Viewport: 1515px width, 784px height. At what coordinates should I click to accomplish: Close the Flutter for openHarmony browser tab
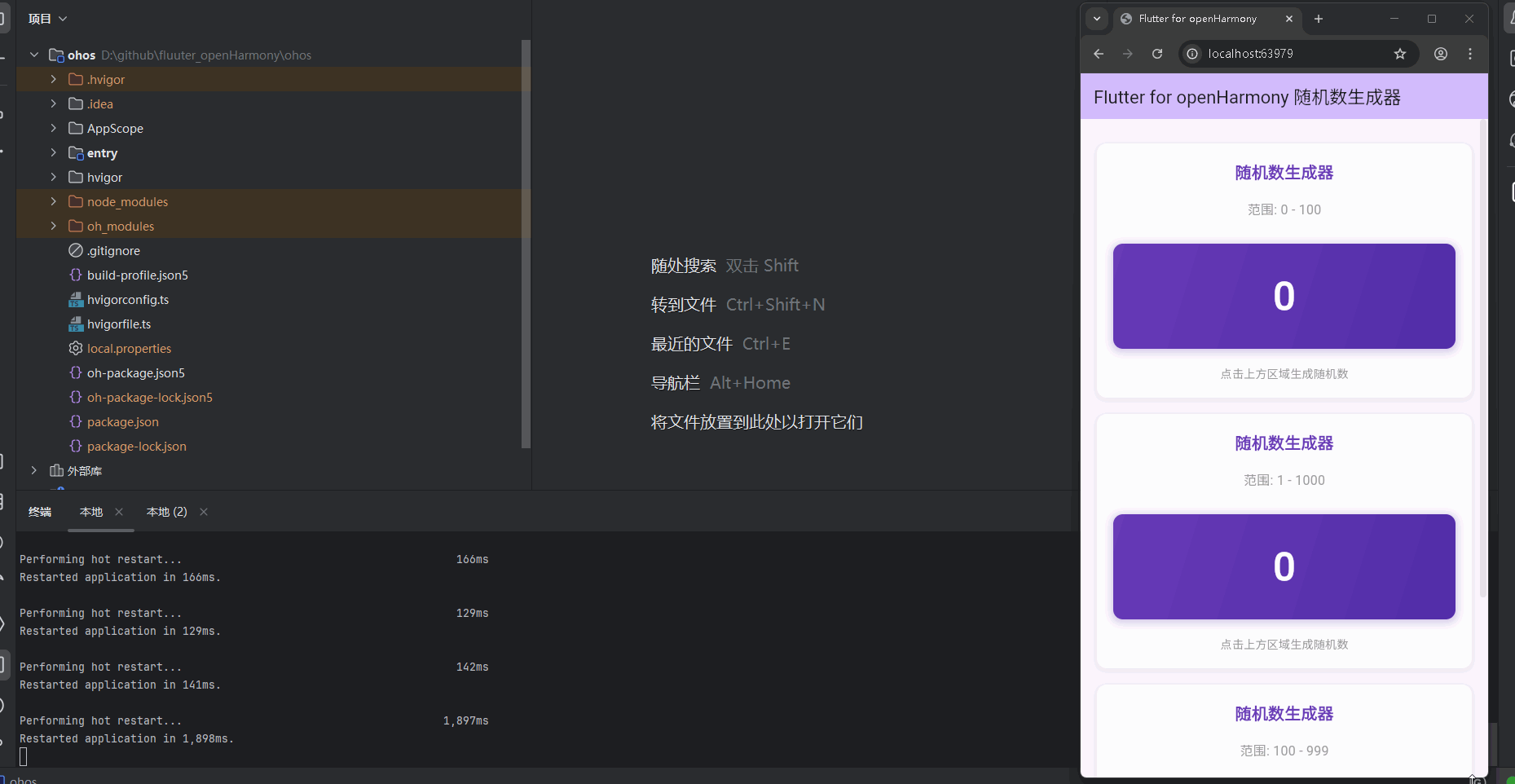[x=1289, y=19]
